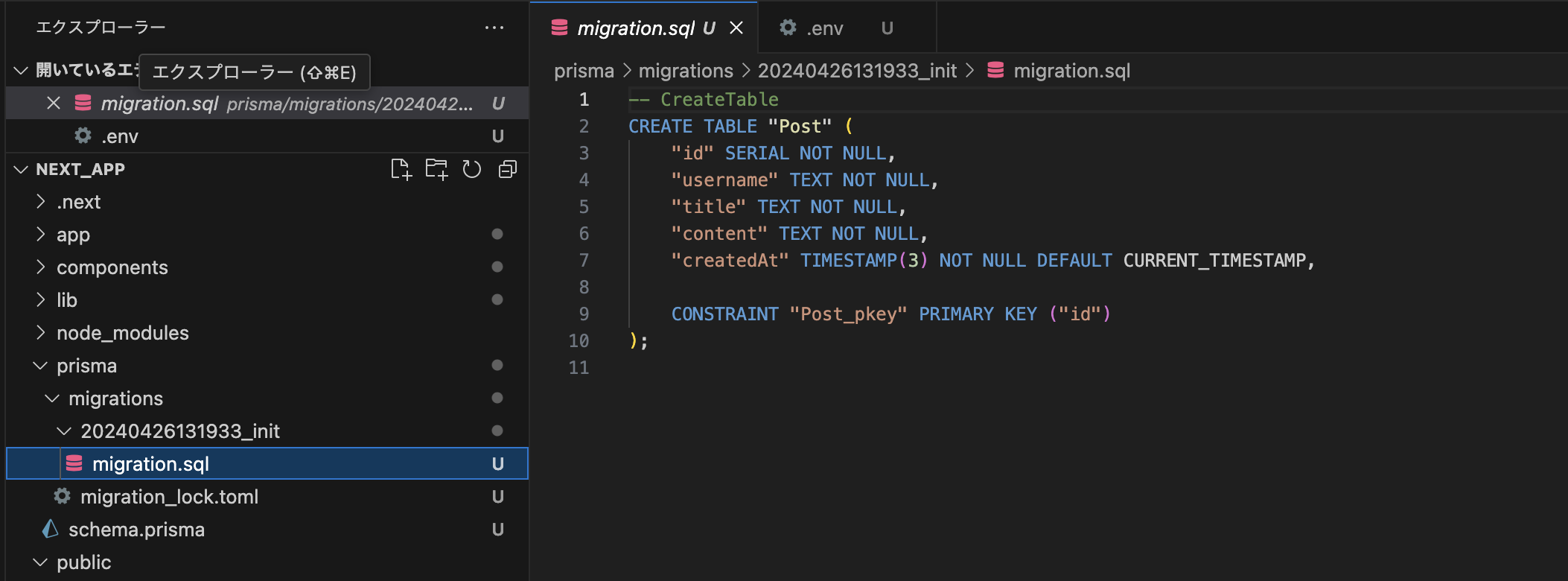This screenshot has height=581, width=1568.
Task: Collapse the 20240426131933_init folder
Action: pyautogui.click(x=64, y=431)
